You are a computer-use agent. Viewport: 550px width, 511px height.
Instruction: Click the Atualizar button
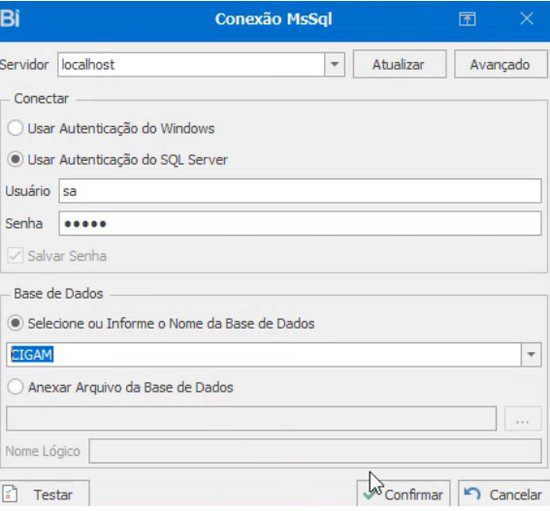(399, 64)
